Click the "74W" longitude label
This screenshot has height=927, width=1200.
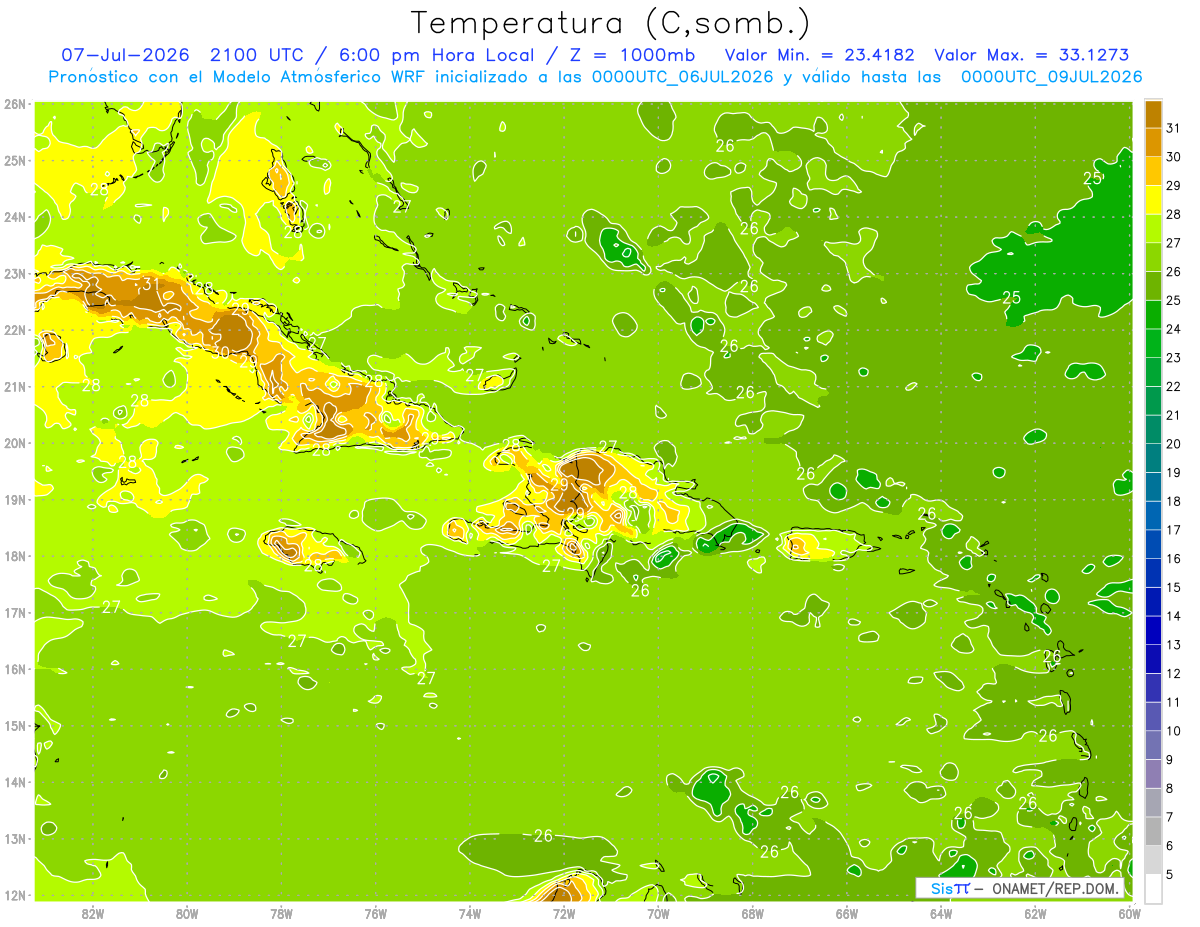(x=470, y=913)
